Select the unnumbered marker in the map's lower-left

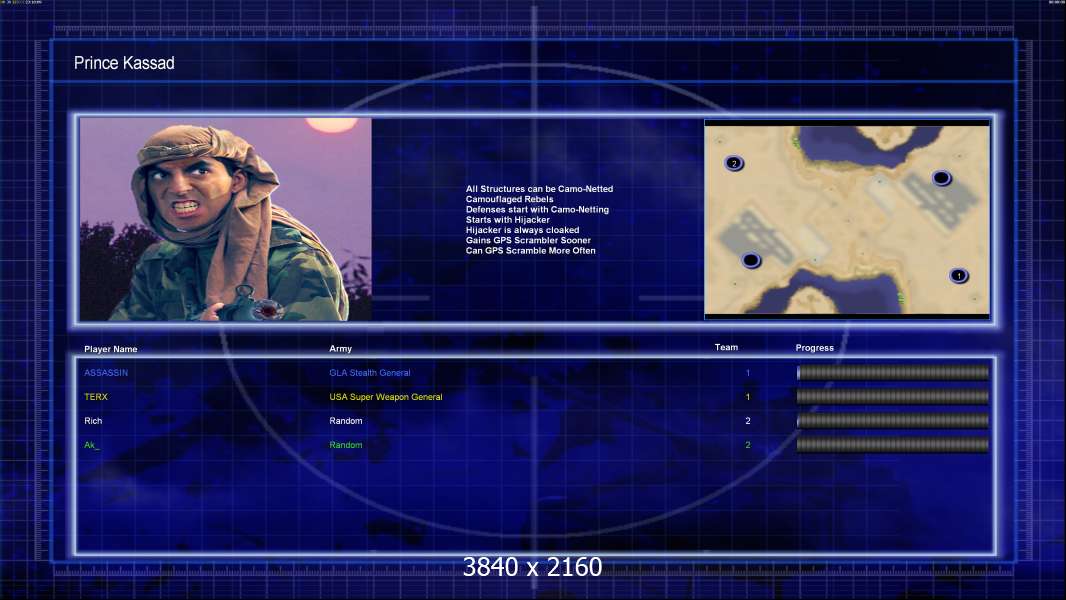(x=751, y=260)
